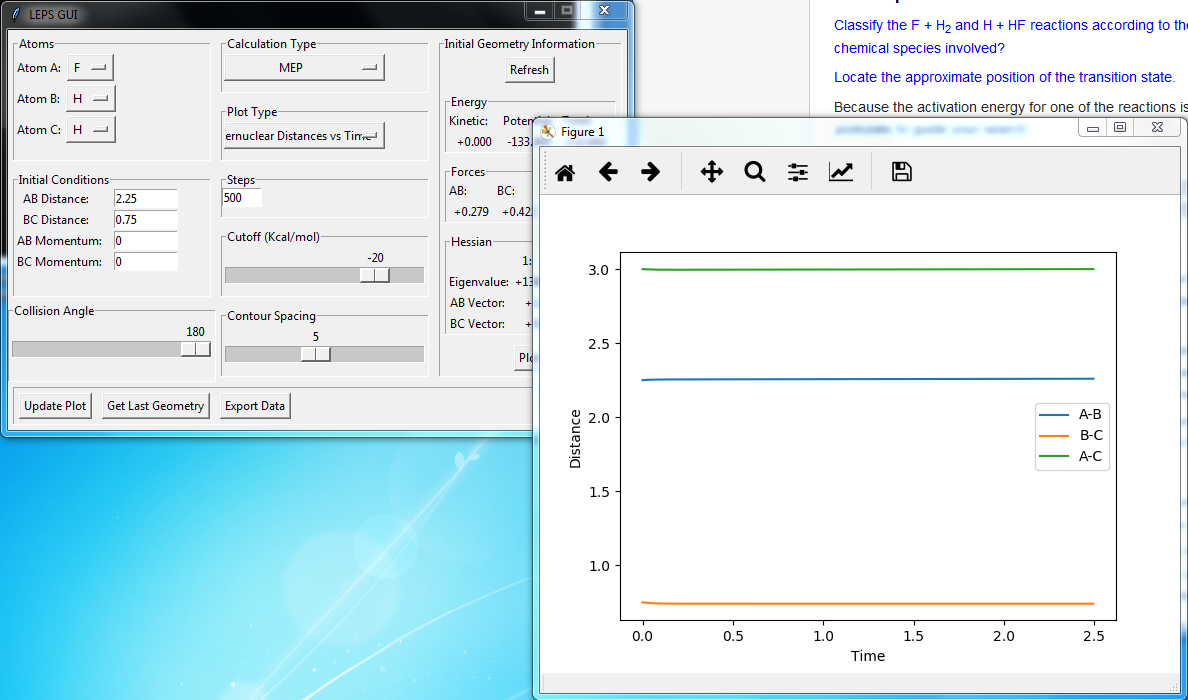
Task: Activate the Zoom to rectangle tool
Action: point(755,172)
